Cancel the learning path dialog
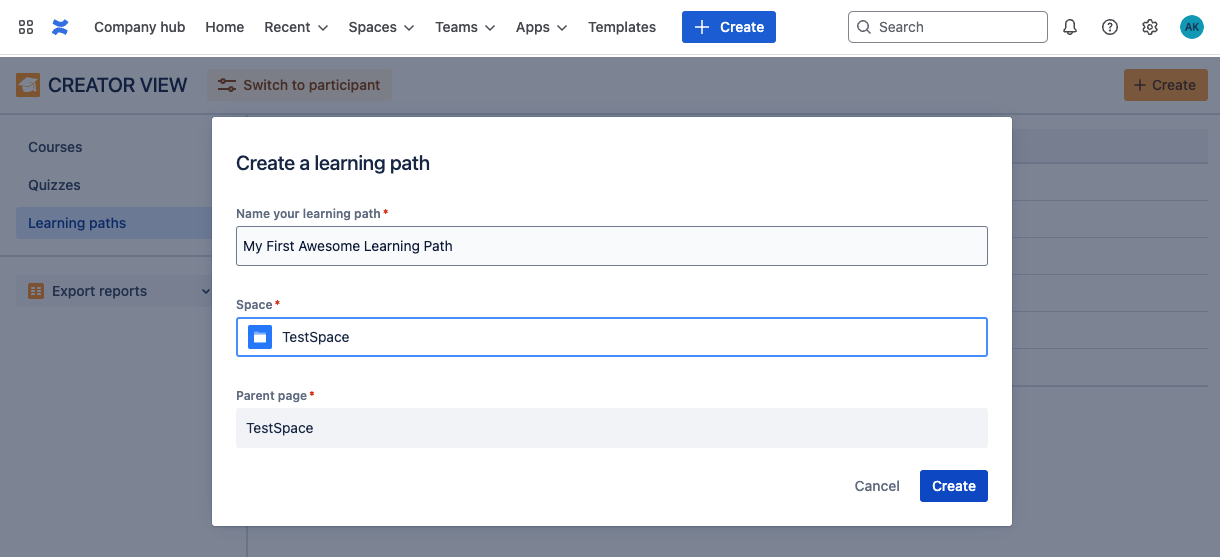1220x557 pixels. tap(877, 486)
